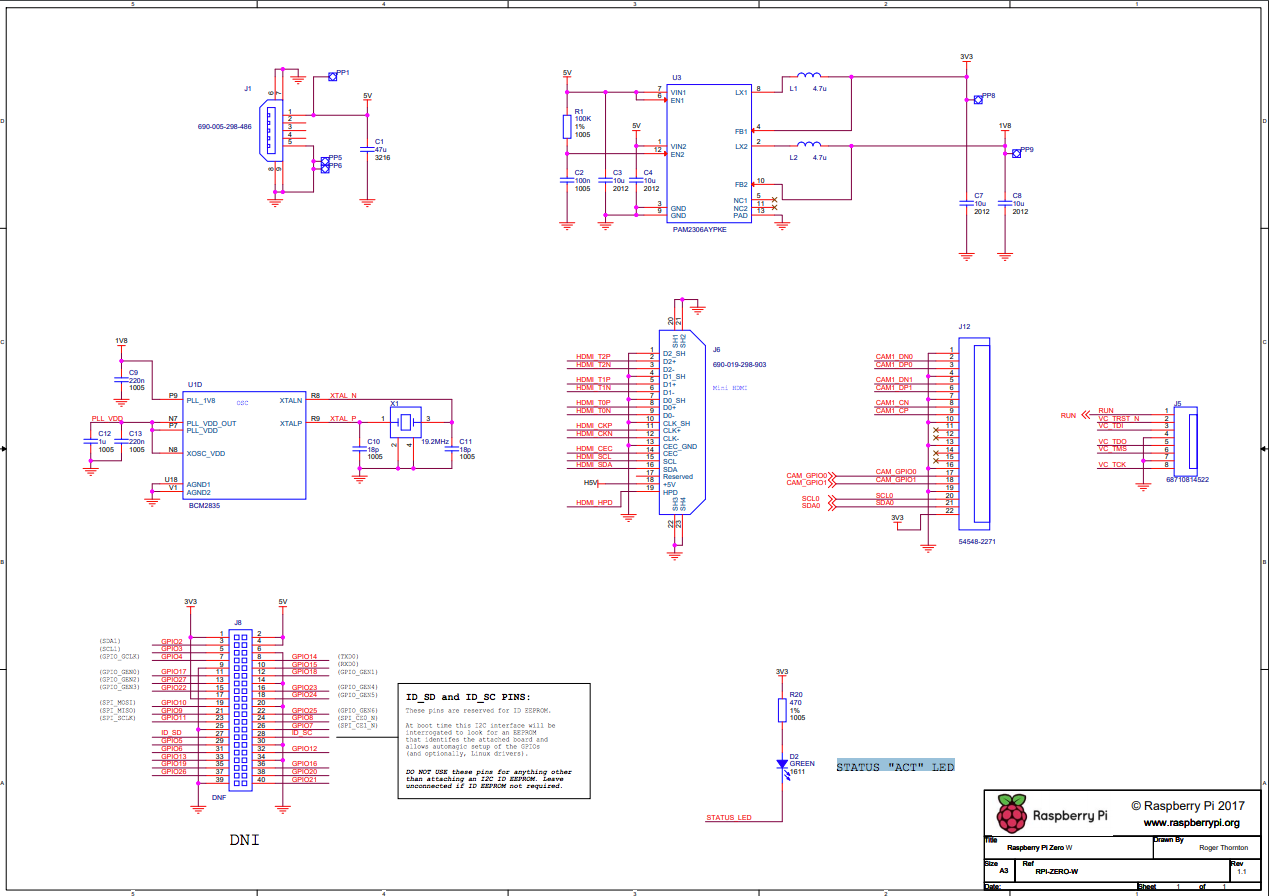Screen dimensions: 1269x896
Task: Select the J8 GPIO header symbol
Action: point(241,709)
